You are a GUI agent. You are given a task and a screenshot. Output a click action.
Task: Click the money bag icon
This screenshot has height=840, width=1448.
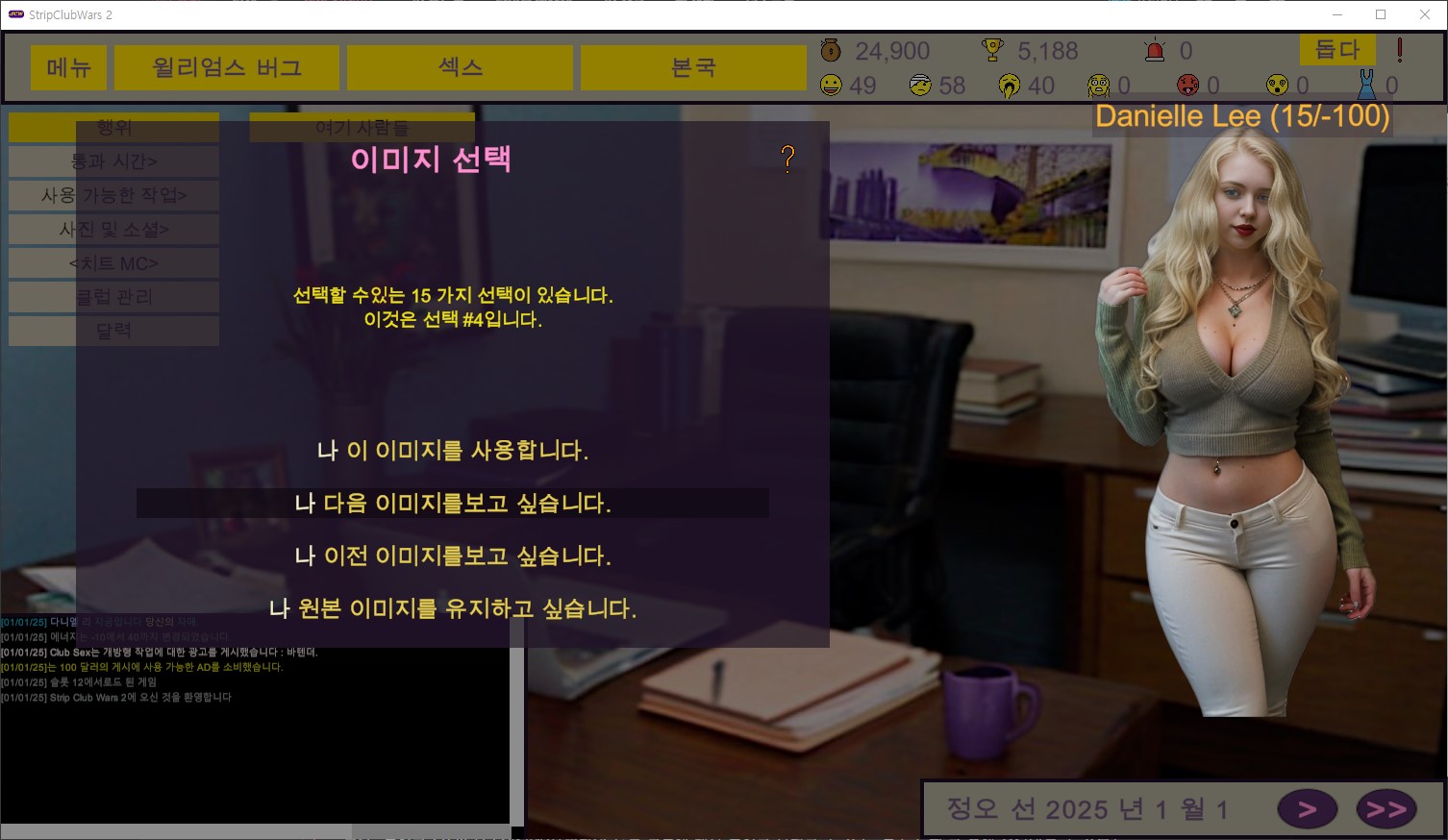pyautogui.click(x=831, y=50)
